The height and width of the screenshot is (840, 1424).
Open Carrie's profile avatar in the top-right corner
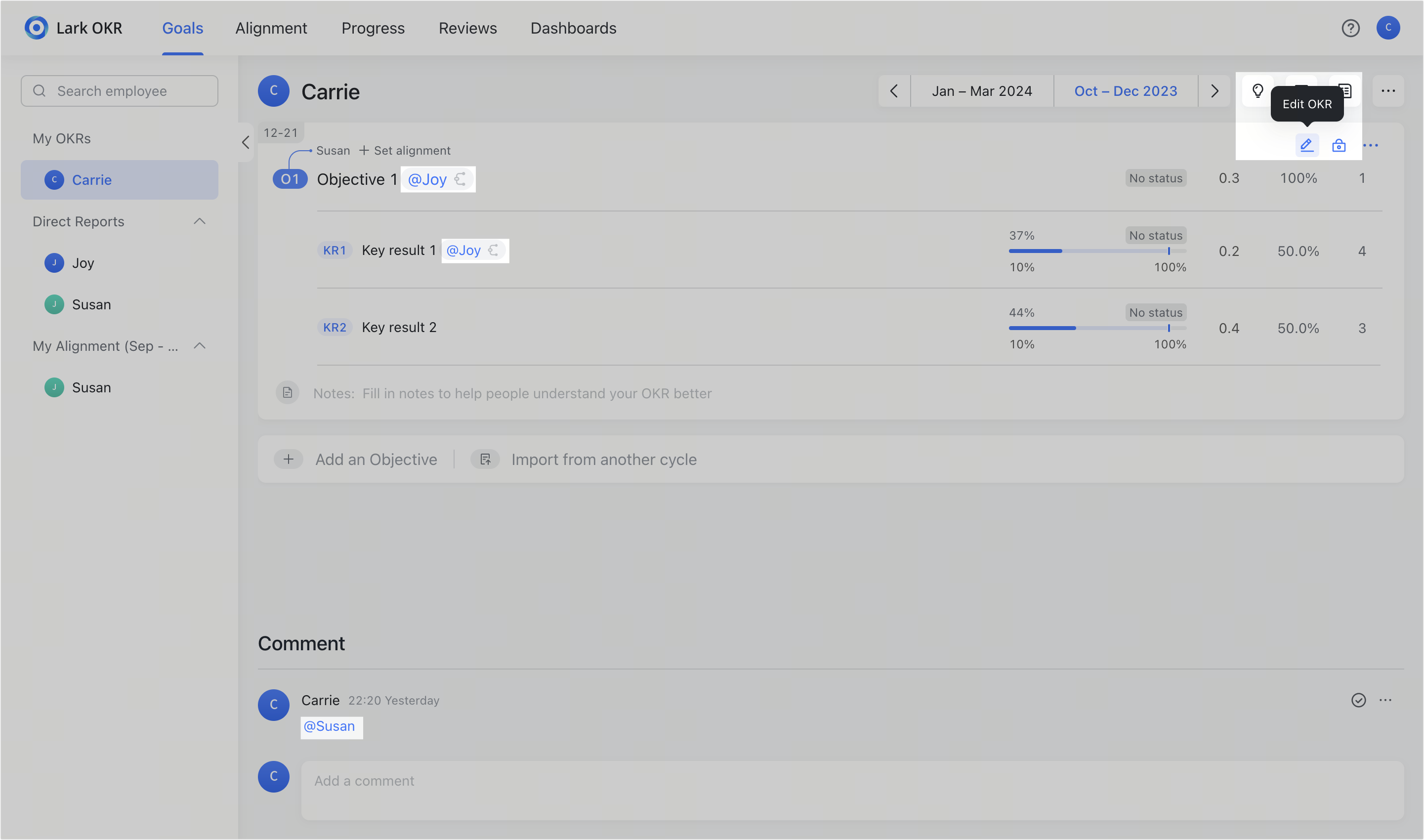pyautogui.click(x=1388, y=28)
